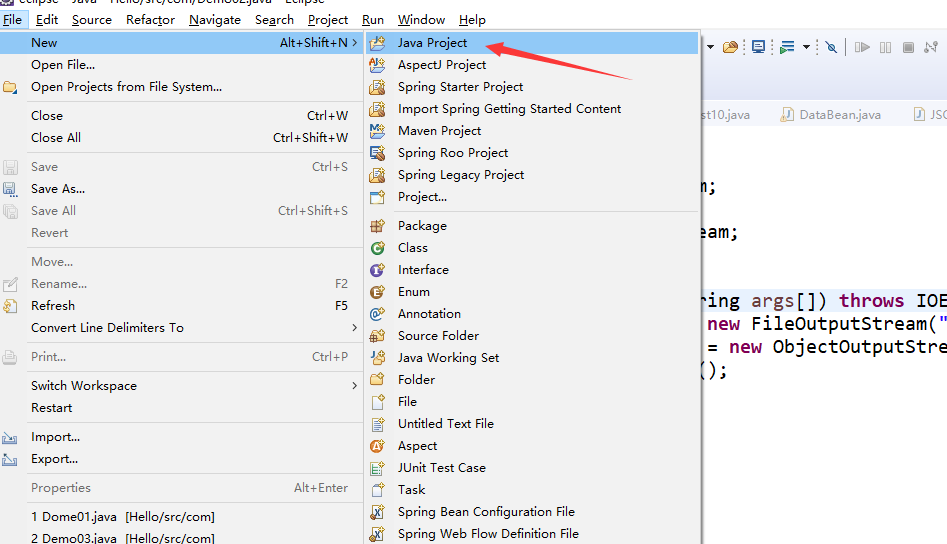Open the Window menu
This screenshot has height=544, width=947.
tap(421, 20)
